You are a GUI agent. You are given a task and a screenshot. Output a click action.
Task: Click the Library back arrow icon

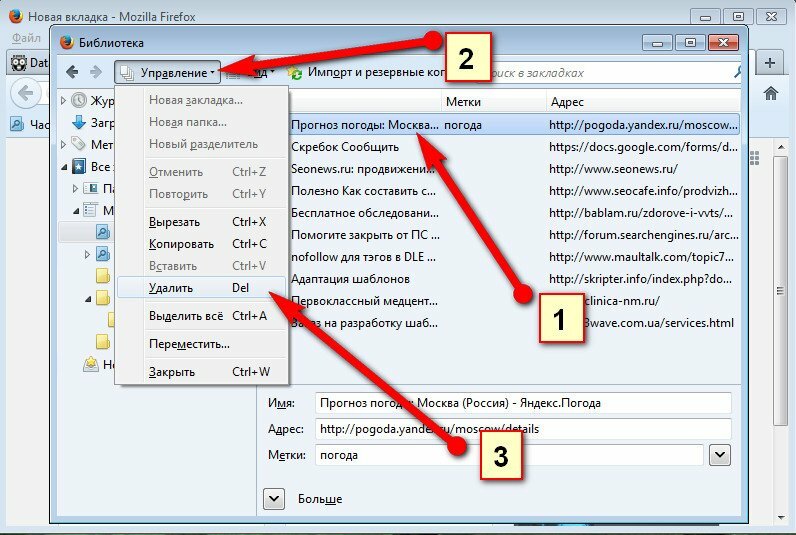pos(72,72)
